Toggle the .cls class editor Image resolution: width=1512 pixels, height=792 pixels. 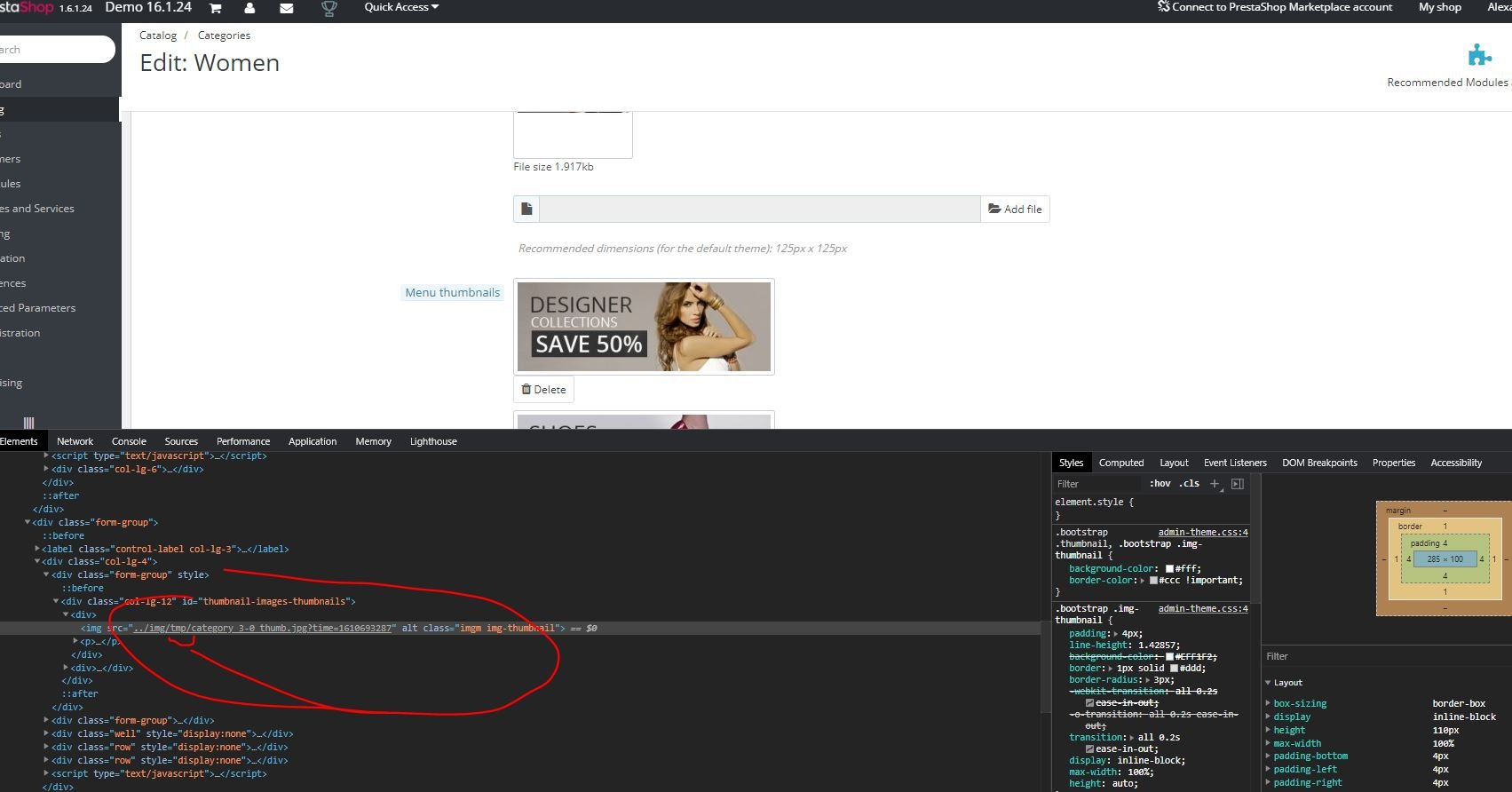[x=1189, y=484]
